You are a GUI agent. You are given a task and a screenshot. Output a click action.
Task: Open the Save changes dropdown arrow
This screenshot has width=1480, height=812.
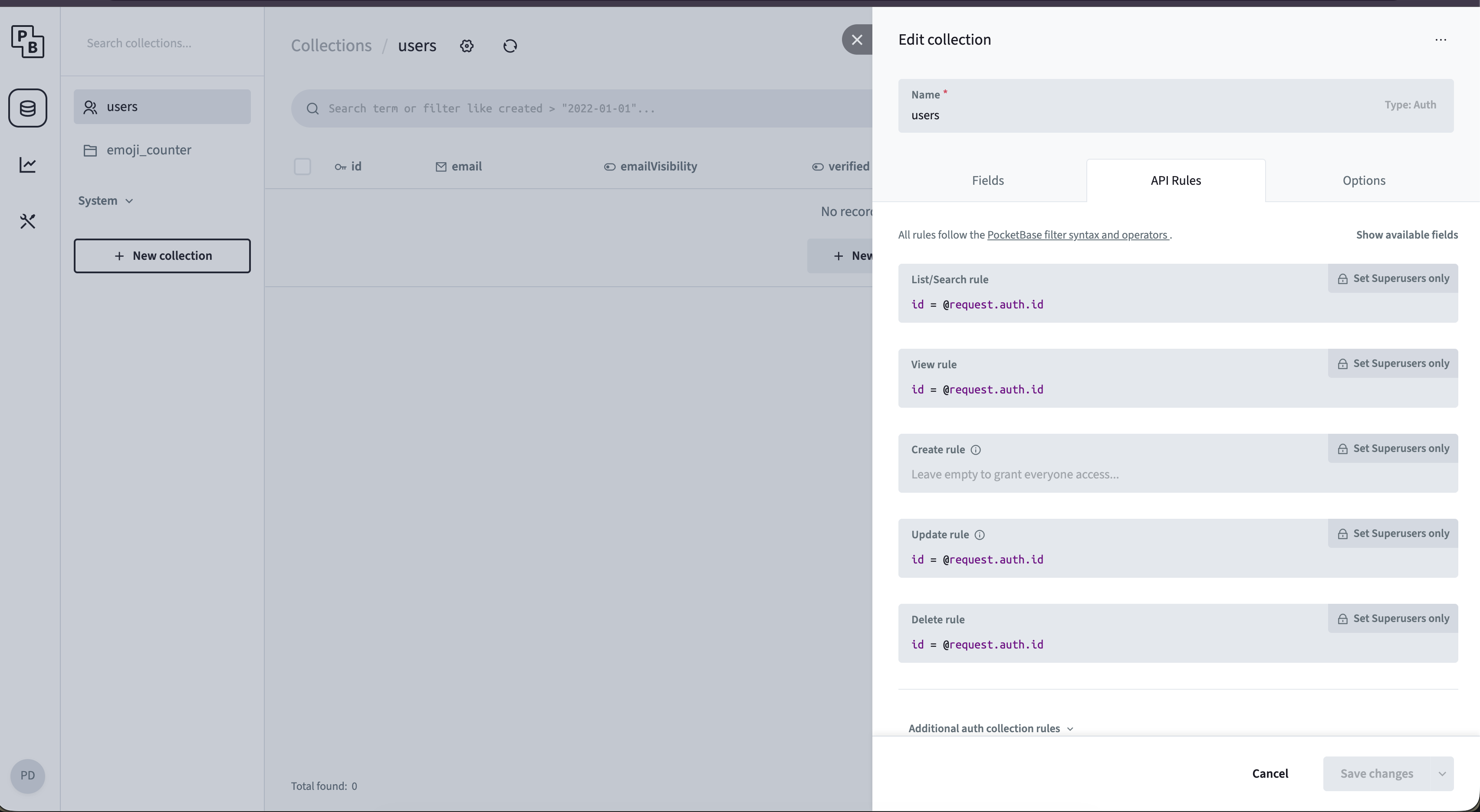coord(1442,773)
